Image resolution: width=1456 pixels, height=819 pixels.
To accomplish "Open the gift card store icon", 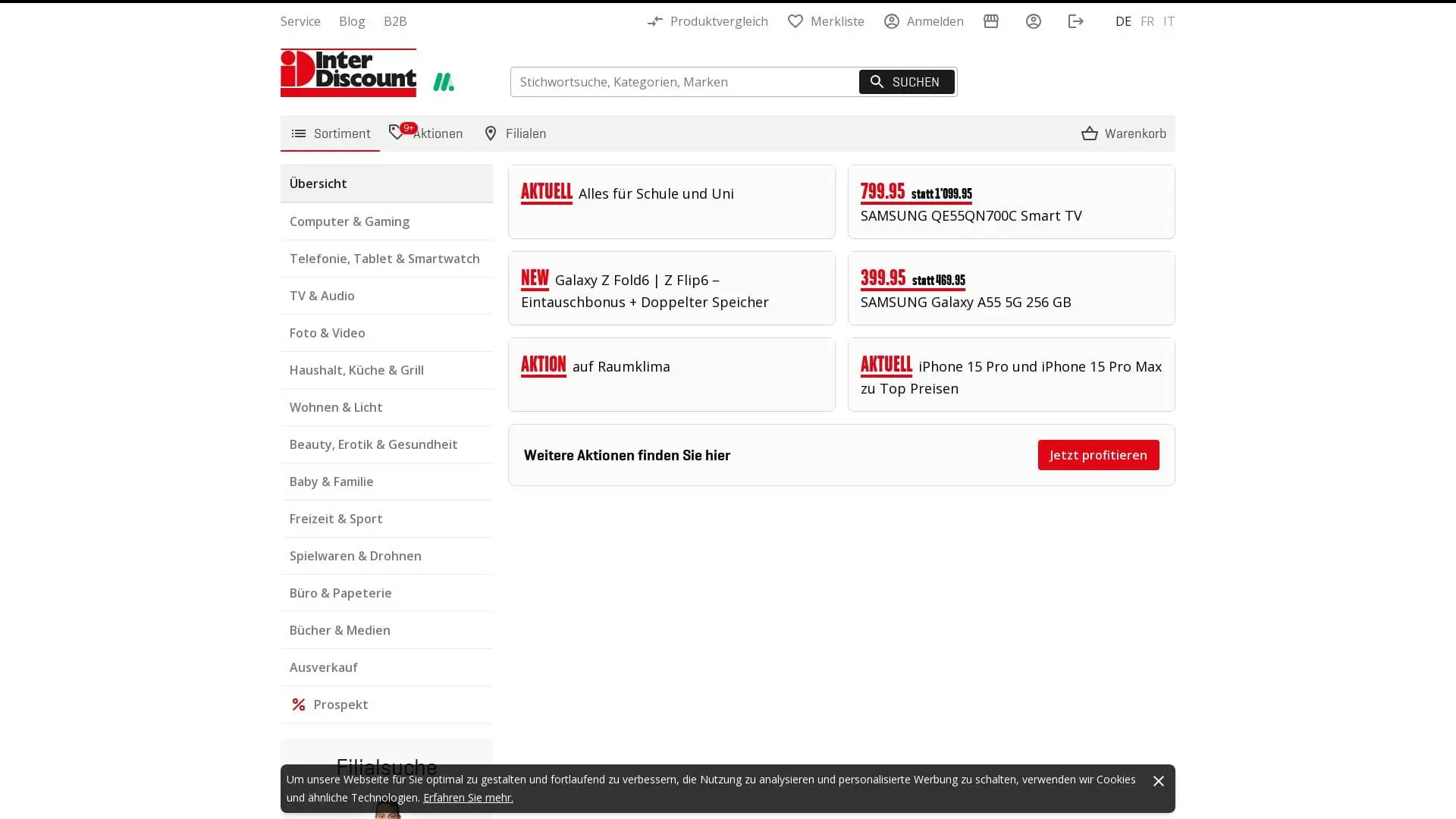I will (x=991, y=21).
